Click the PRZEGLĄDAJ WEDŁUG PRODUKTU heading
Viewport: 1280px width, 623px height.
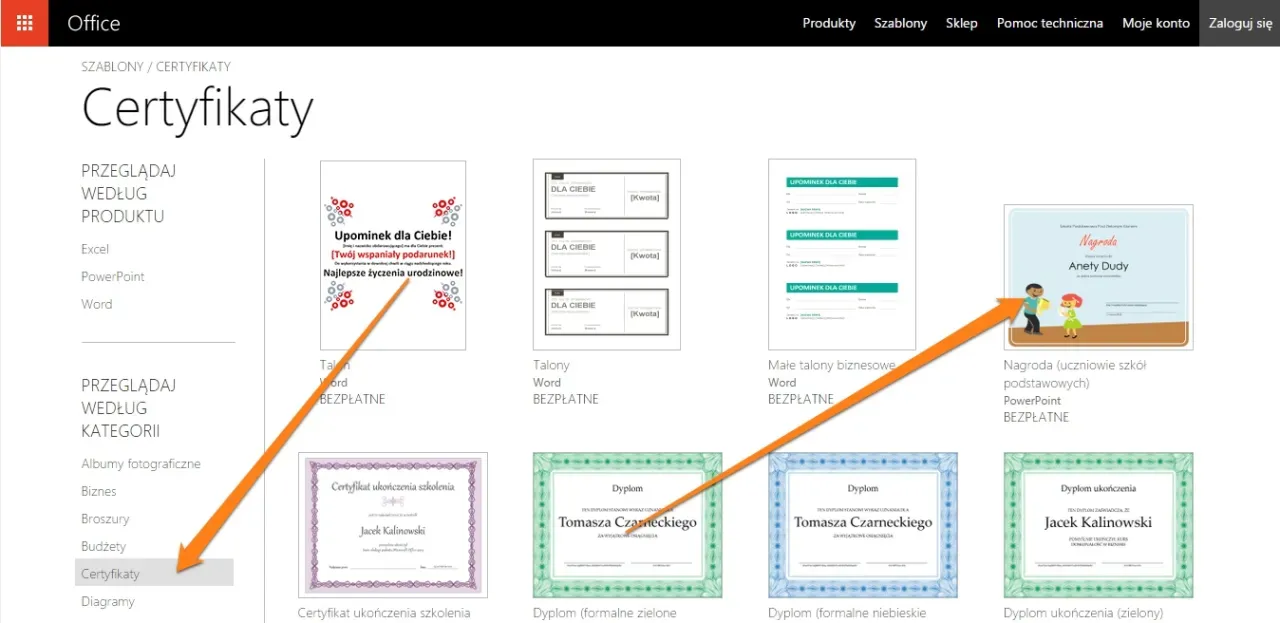[x=129, y=194]
